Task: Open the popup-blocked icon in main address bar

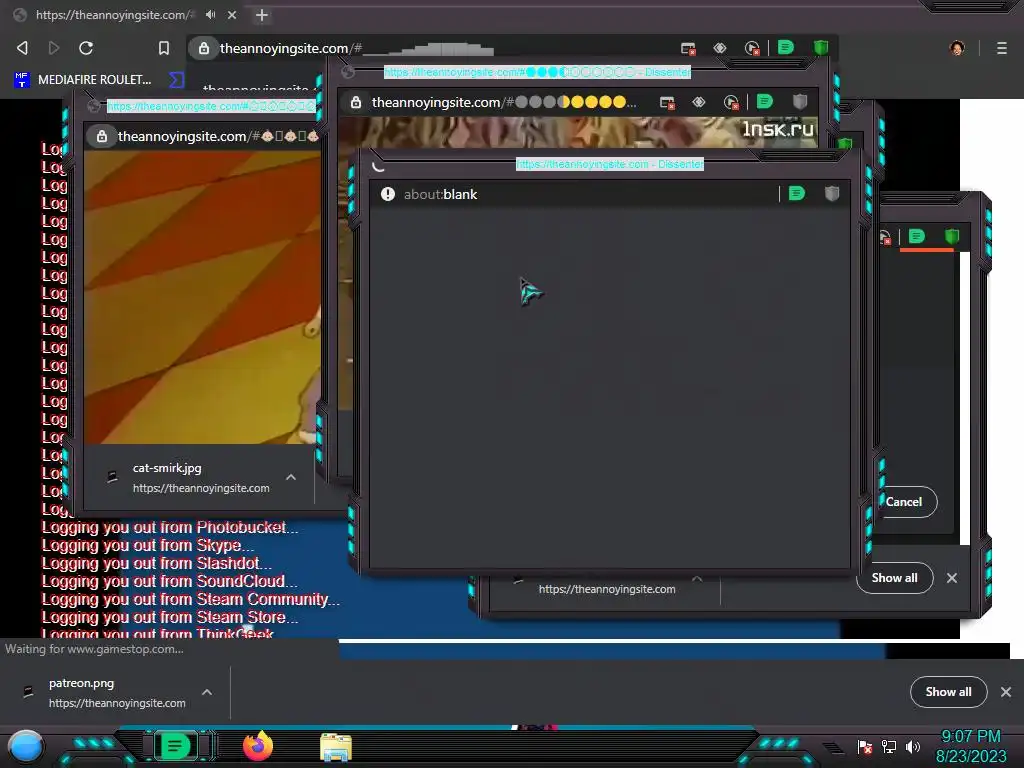Action: coord(688,48)
